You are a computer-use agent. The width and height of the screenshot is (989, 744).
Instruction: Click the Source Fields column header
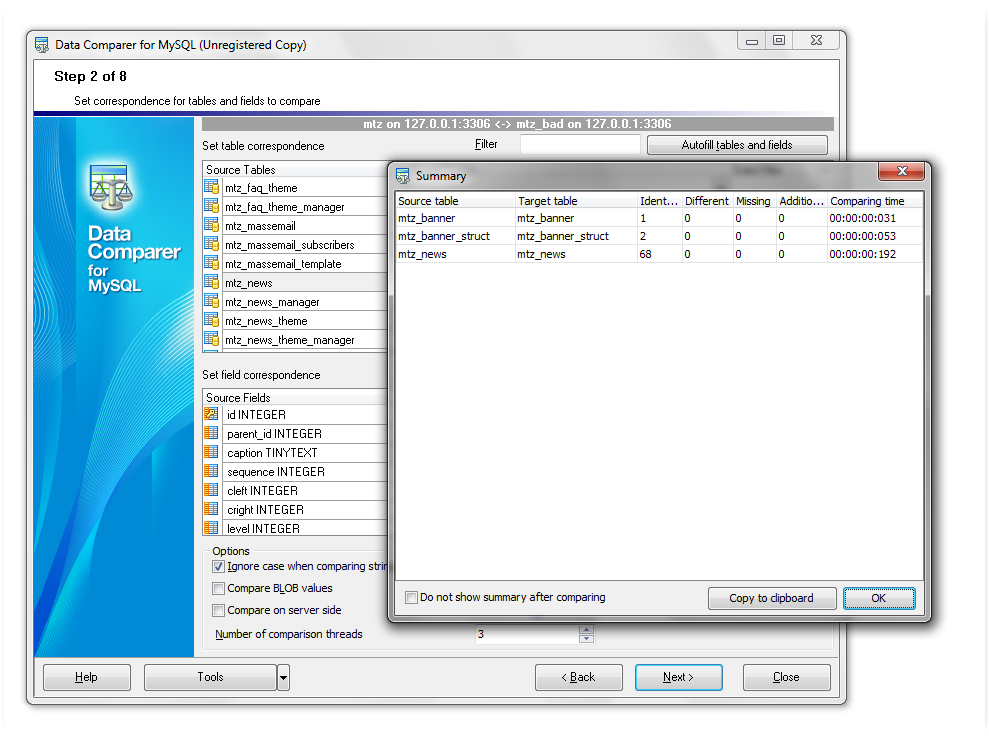pos(295,398)
